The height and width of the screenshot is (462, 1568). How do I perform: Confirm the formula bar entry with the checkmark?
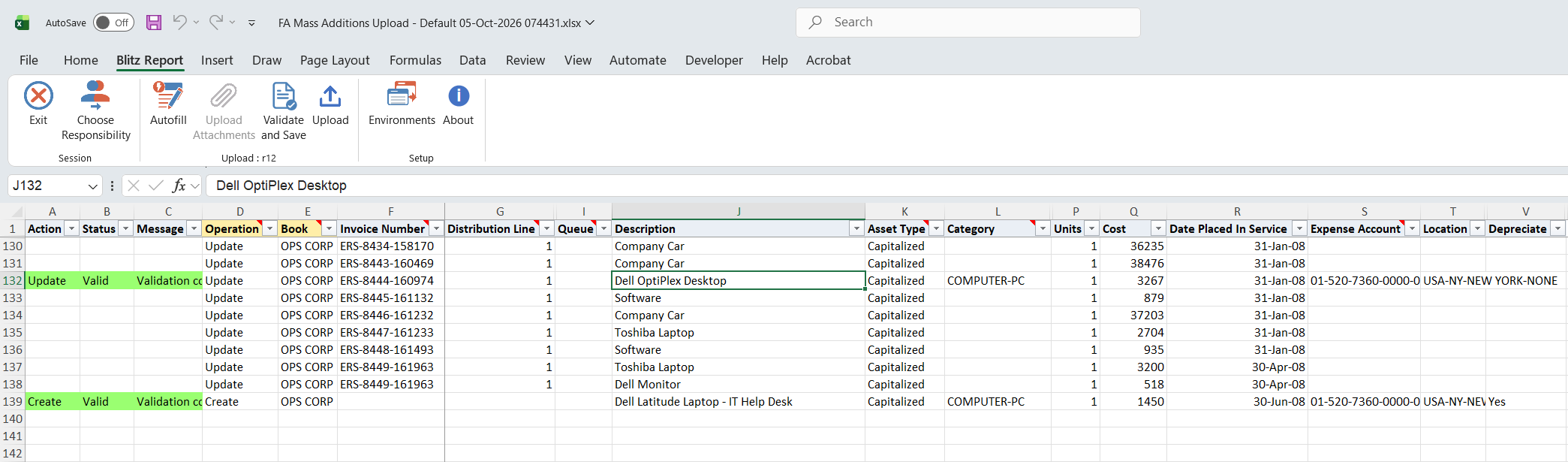point(156,186)
